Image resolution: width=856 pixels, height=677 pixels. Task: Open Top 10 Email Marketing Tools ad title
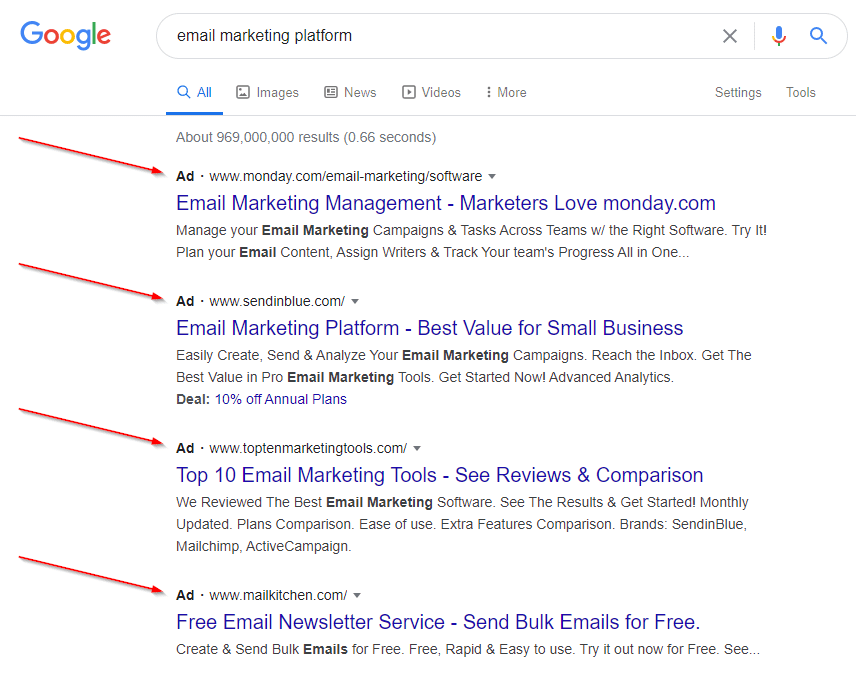coord(439,475)
